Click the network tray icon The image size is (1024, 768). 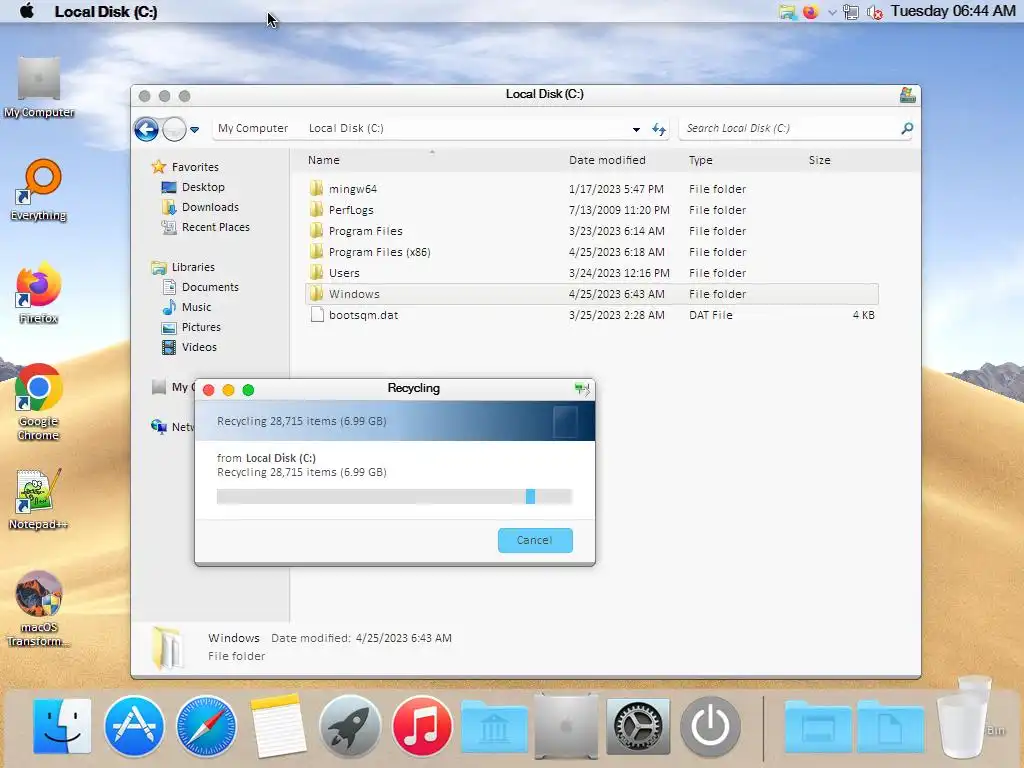(x=851, y=12)
